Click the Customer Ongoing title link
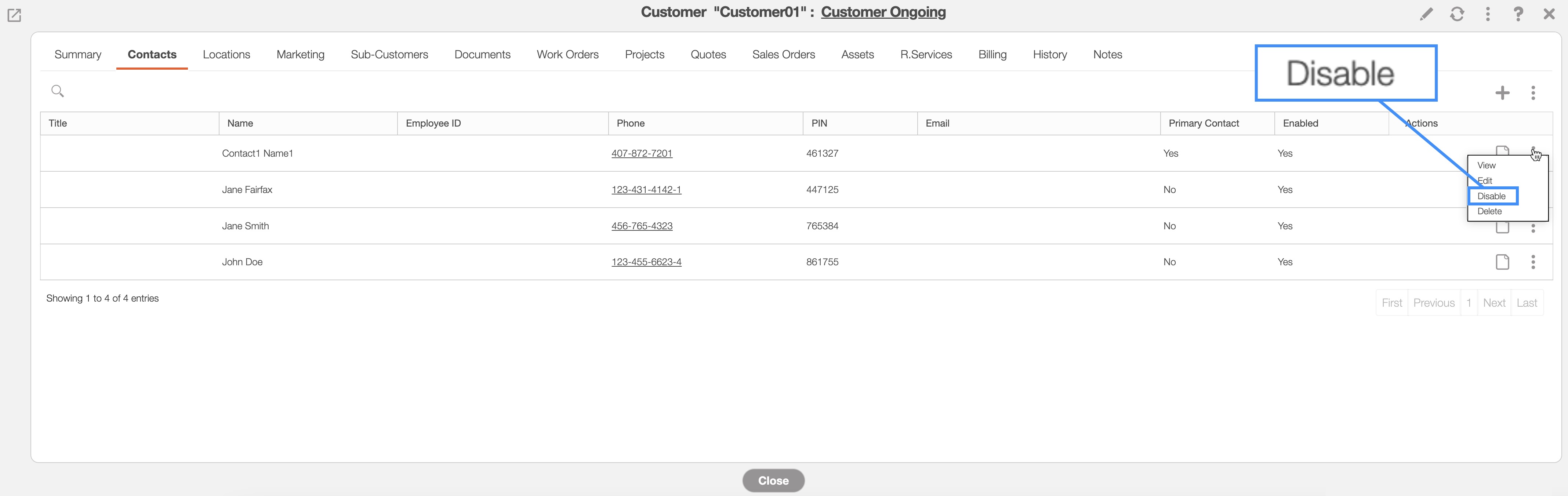Screen dimensions: 1568x496 coord(883,12)
